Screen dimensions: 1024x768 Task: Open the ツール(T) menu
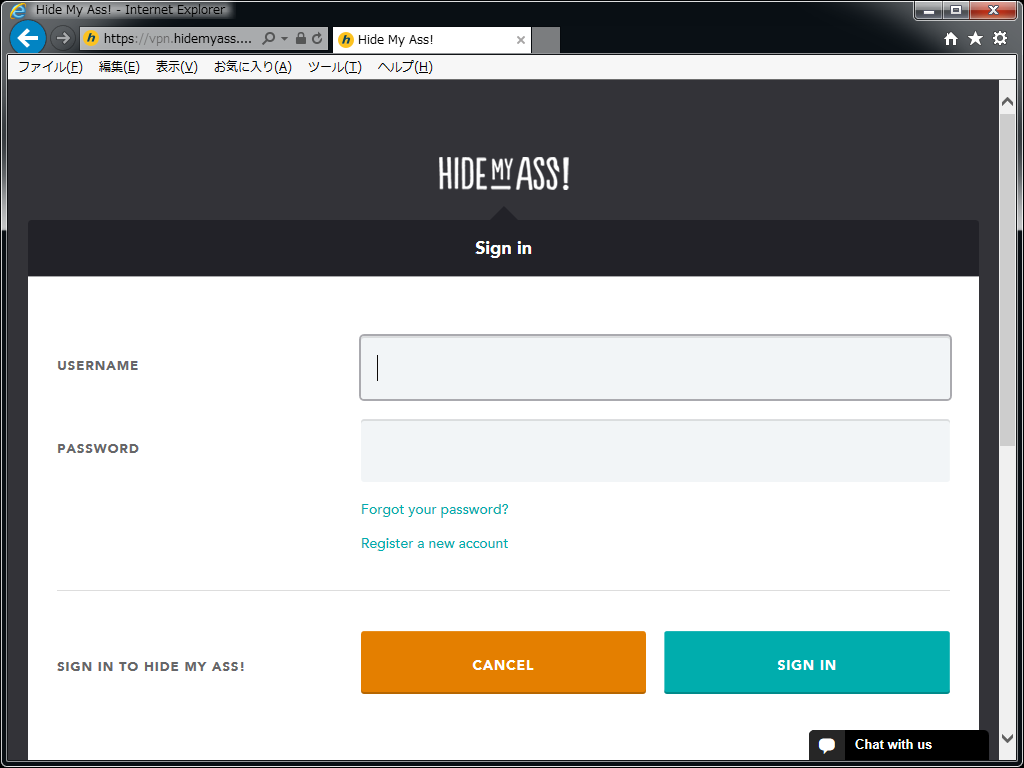click(x=334, y=67)
